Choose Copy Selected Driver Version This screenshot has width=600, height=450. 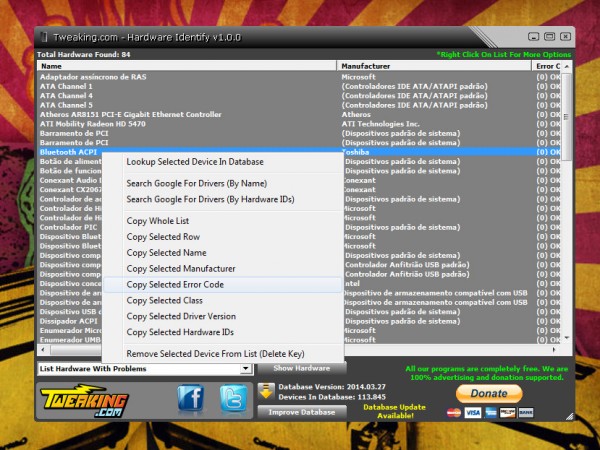coord(222,316)
